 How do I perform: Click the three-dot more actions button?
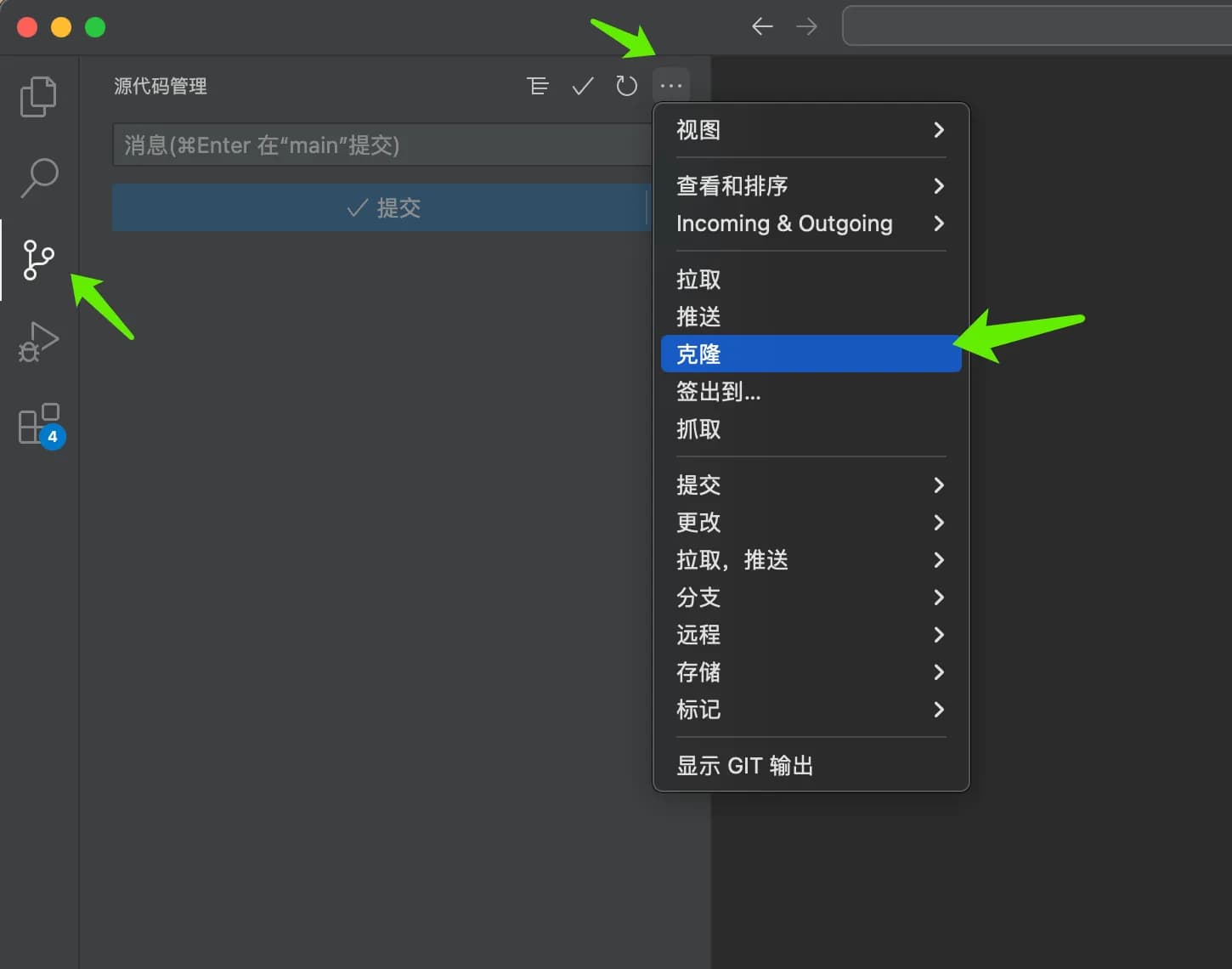click(671, 86)
